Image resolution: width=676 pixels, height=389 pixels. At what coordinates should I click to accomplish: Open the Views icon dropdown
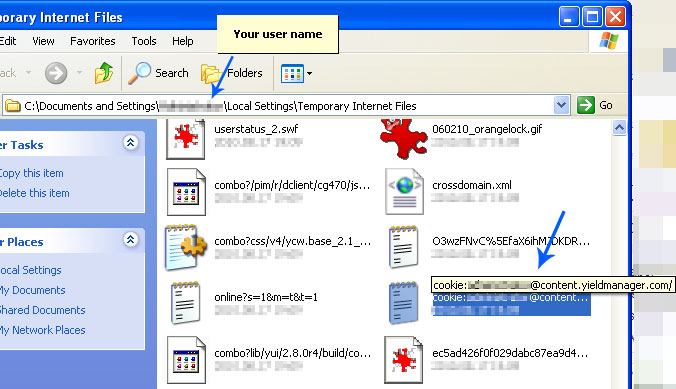pyautogui.click(x=297, y=73)
